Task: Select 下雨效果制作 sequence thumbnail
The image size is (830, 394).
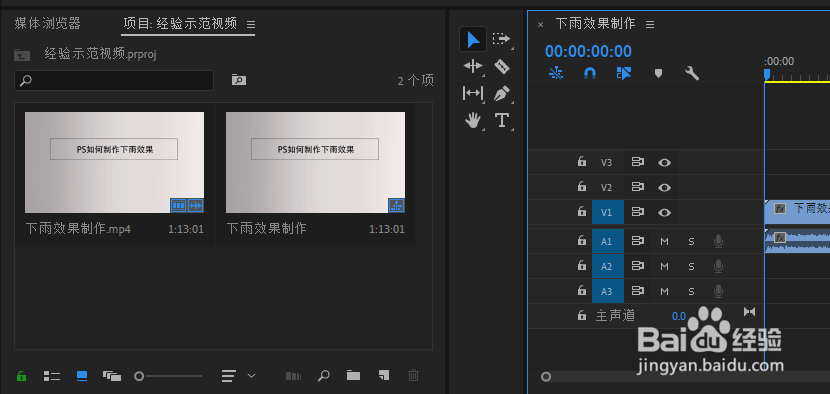Action: pos(315,162)
